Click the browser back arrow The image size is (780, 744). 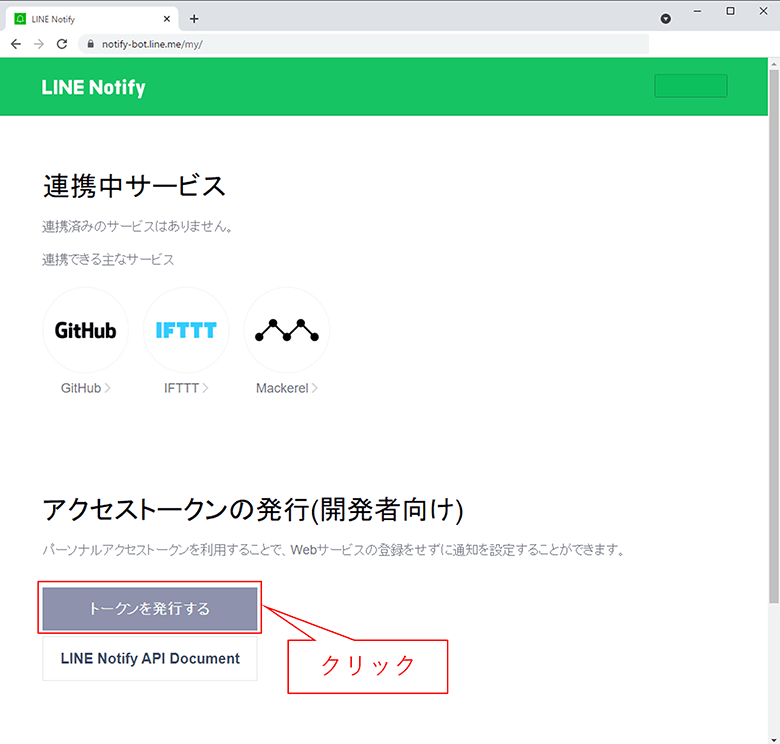click(x=16, y=44)
